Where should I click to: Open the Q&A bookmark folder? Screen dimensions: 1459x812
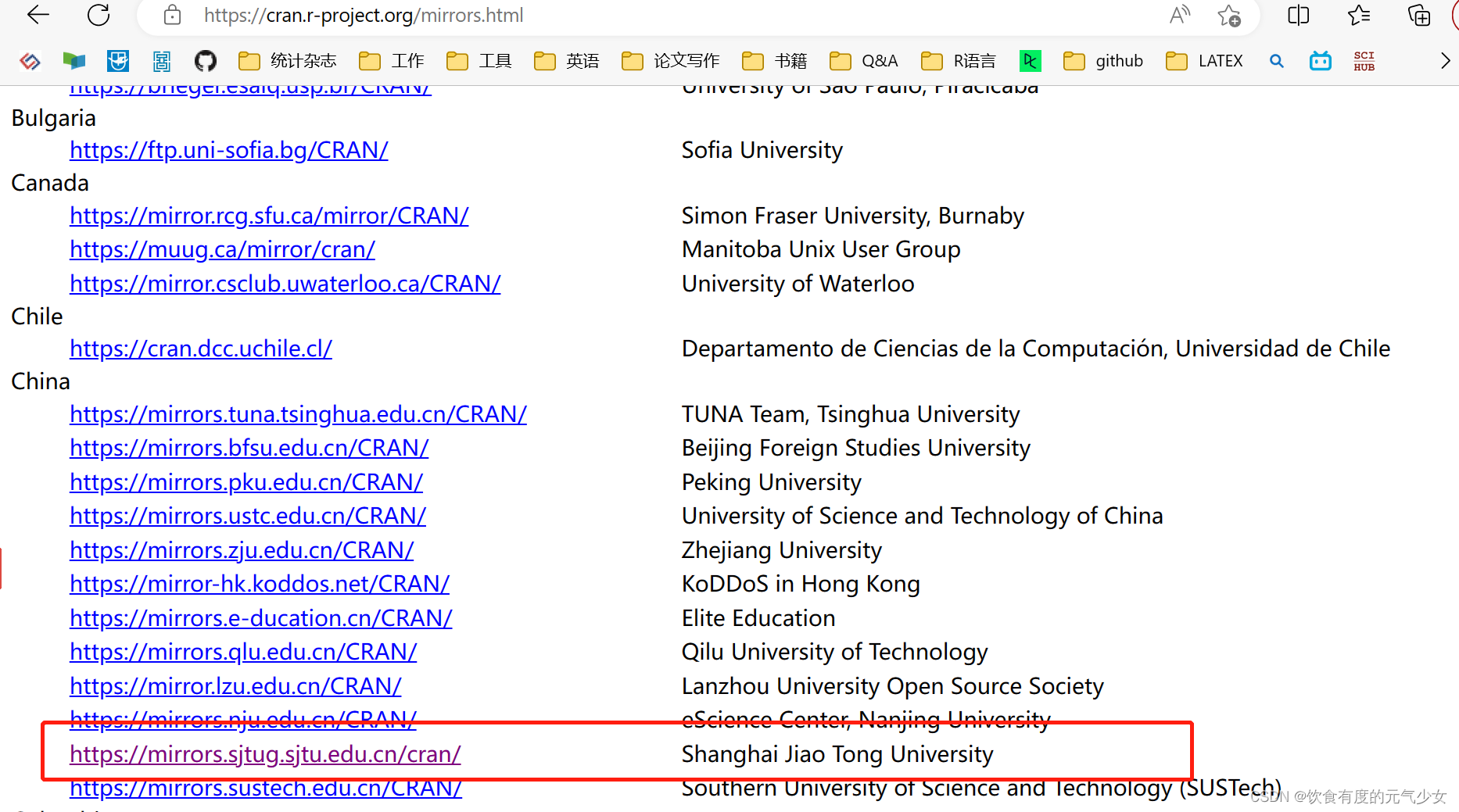[x=864, y=61]
